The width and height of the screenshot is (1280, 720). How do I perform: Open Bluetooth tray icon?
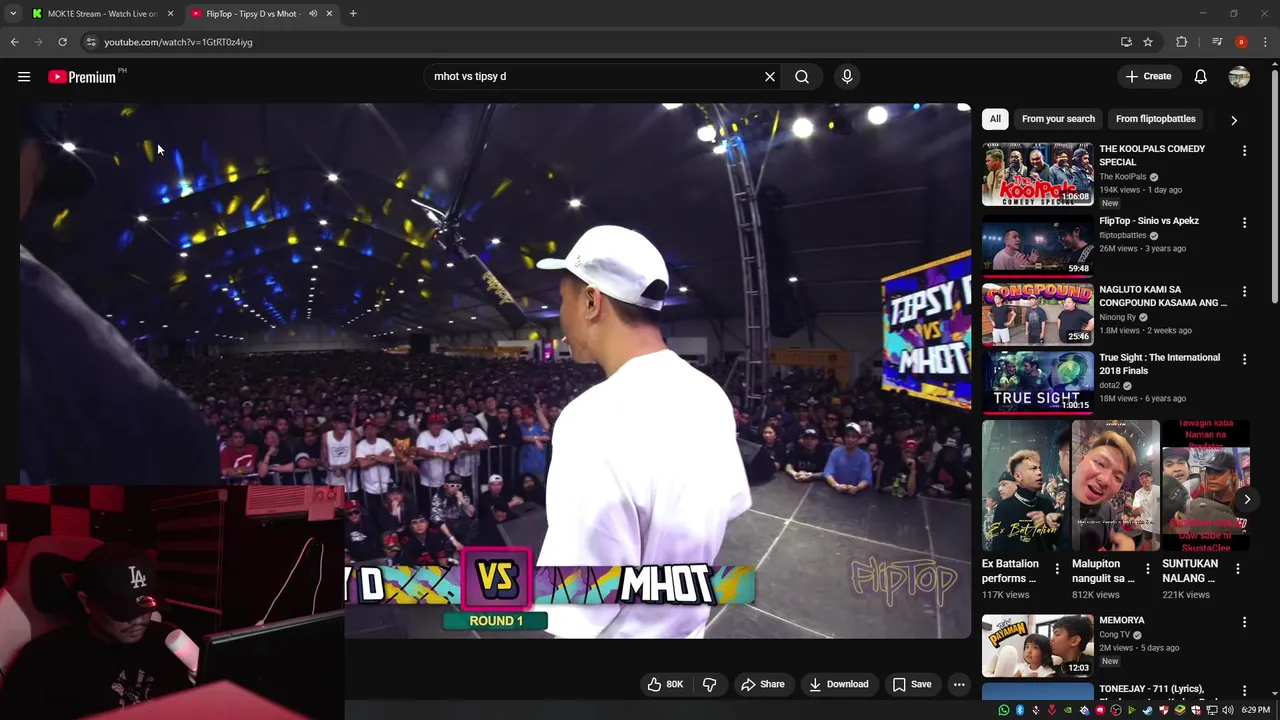tap(1020, 710)
